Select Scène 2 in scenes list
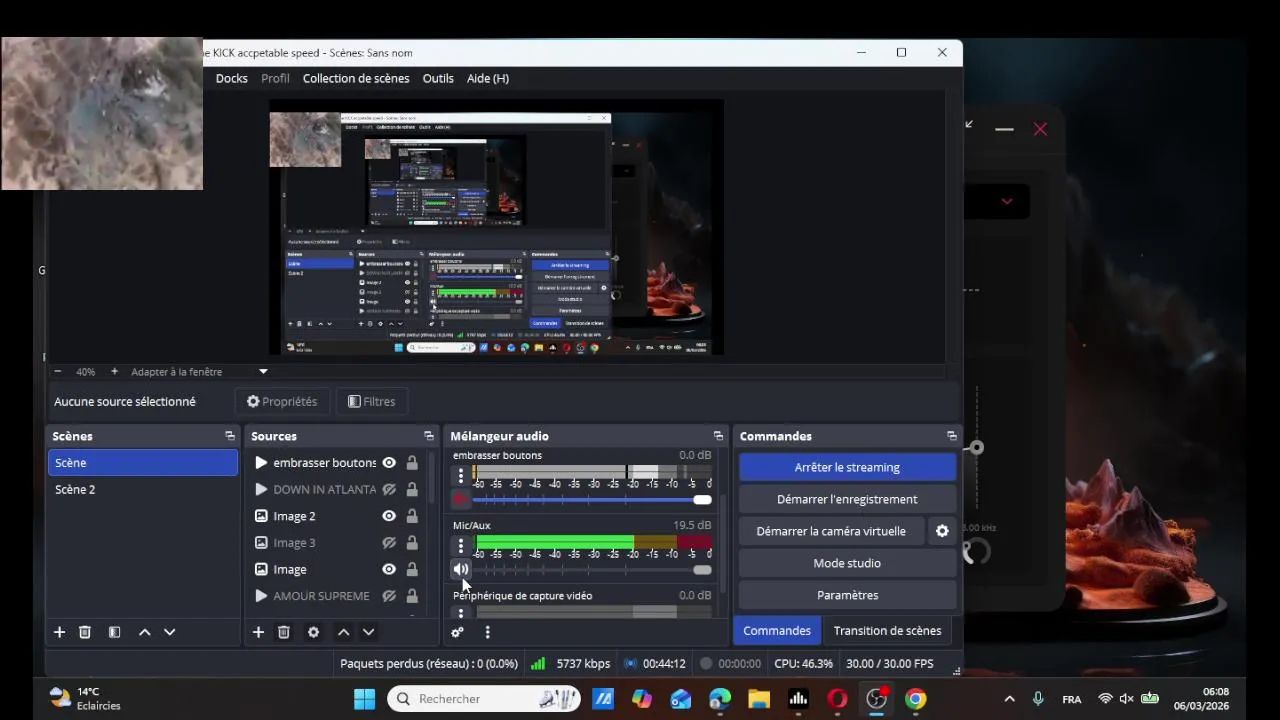Viewport: 1280px width, 720px height. [x=143, y=489]
